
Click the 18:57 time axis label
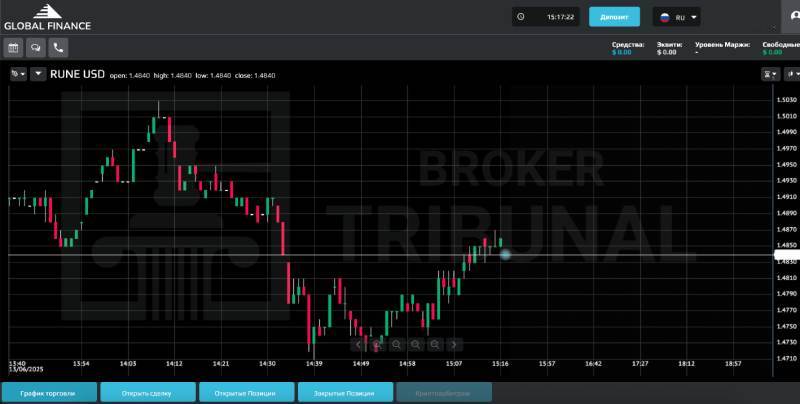(x=733, y=364)
